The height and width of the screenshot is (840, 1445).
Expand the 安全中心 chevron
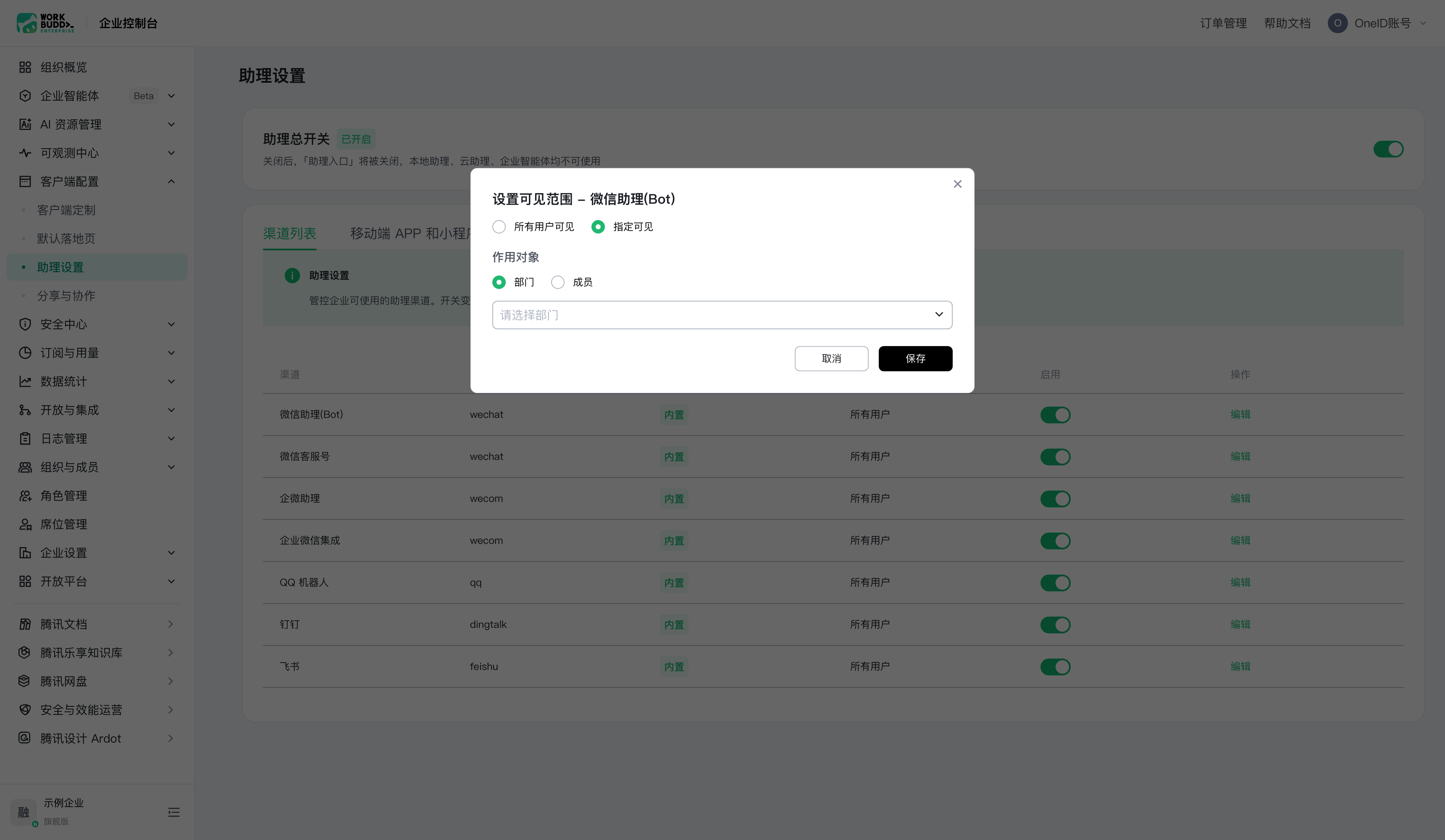pyautogui.click(x=171, y=325)
